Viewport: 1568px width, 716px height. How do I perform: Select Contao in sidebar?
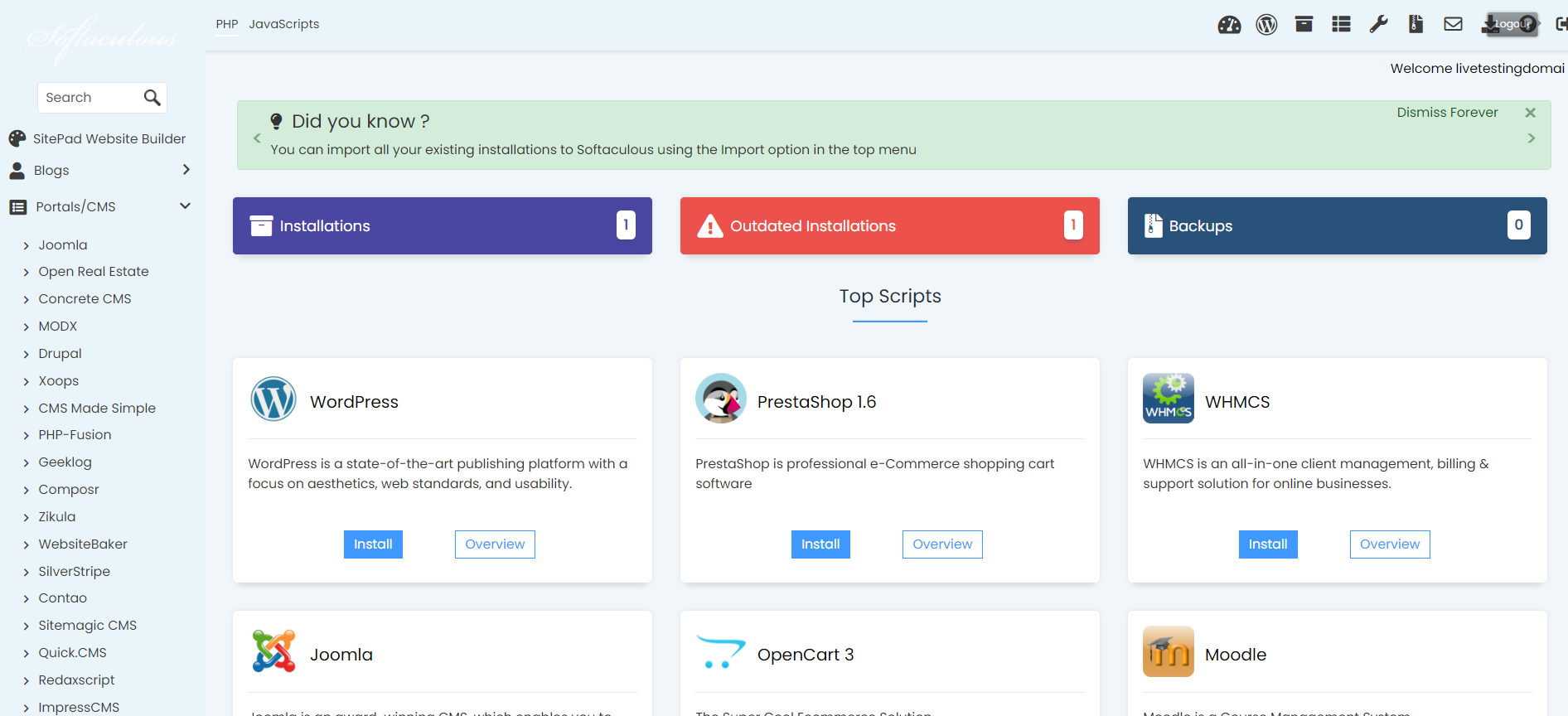(62, 598)
